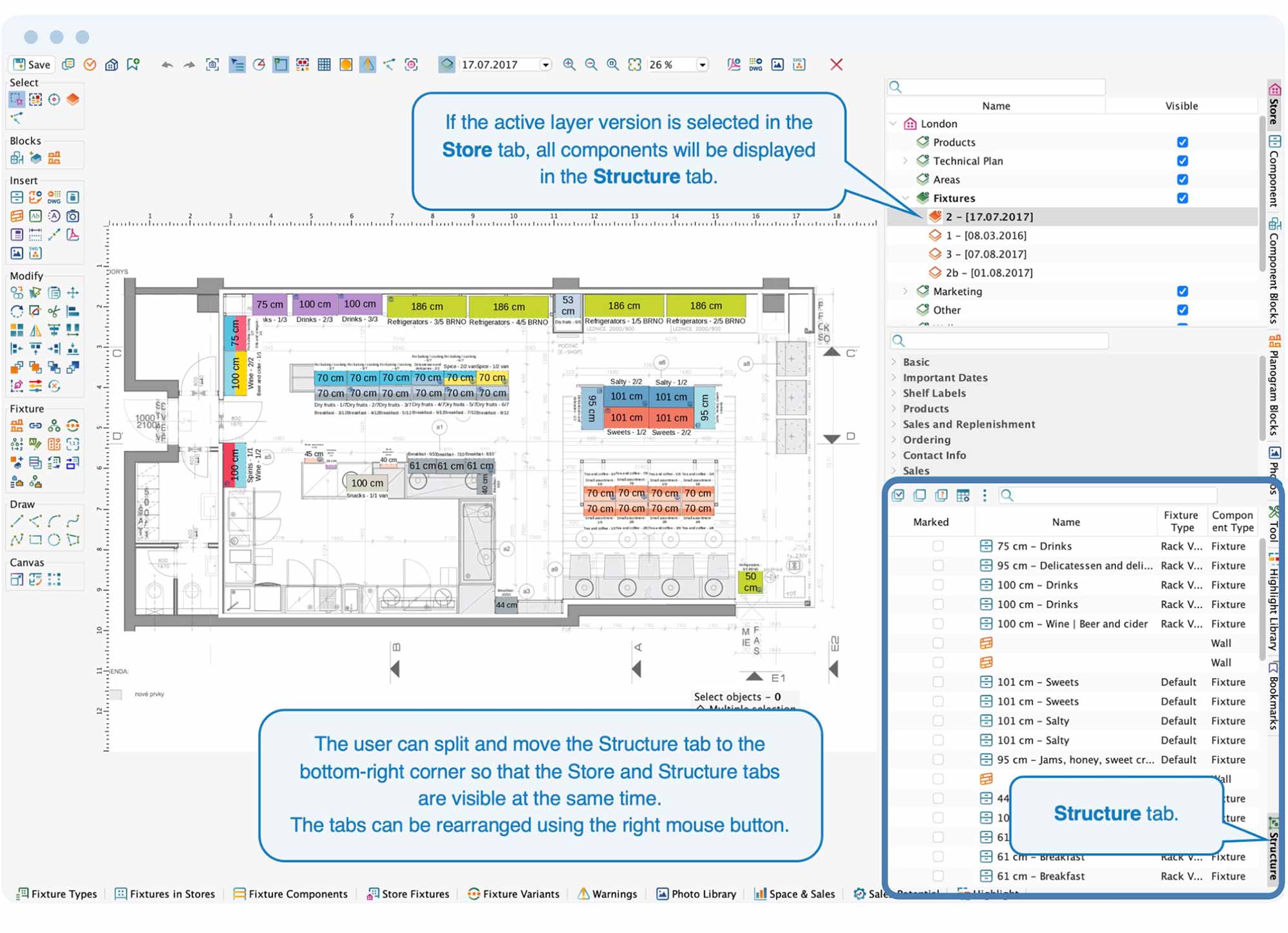Toggle the grid table icon in toolbar
The width and height of the screenshot is (1288, 933).
324,64
